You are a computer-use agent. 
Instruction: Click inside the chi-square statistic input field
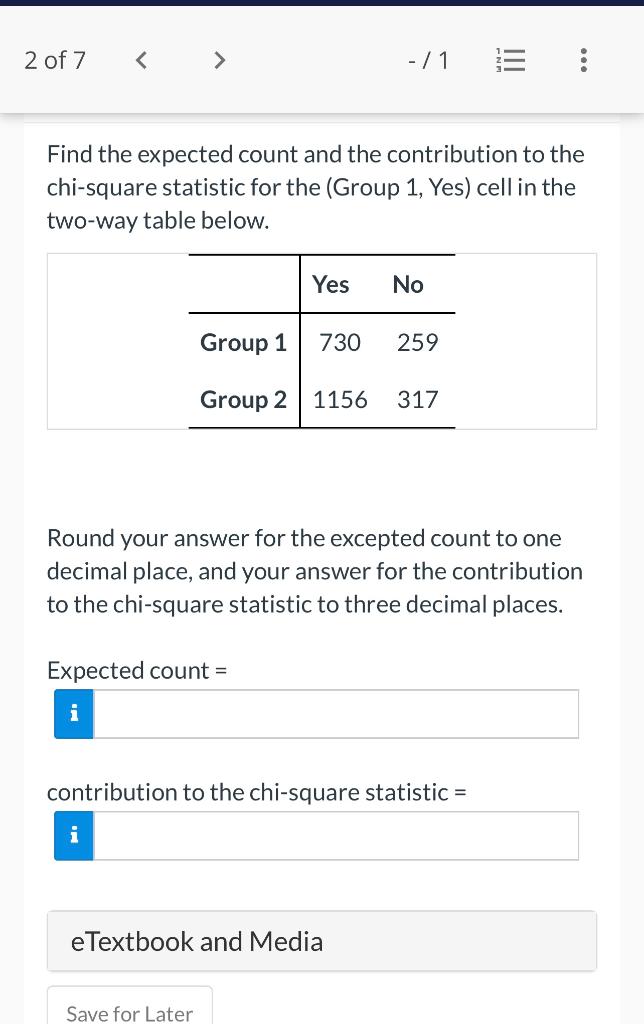coord(335,835)
